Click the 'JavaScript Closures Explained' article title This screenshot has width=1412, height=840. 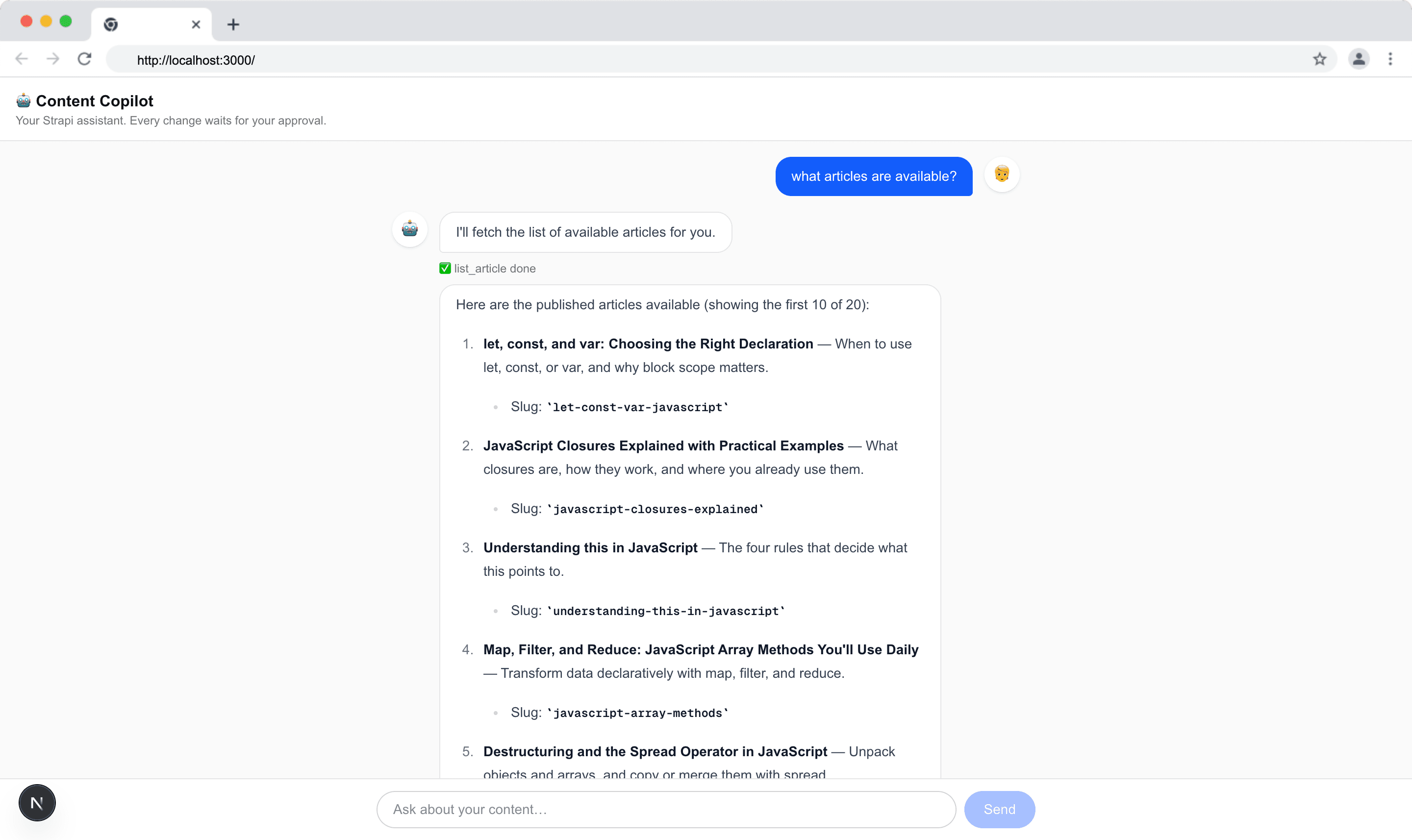(663, 445)
